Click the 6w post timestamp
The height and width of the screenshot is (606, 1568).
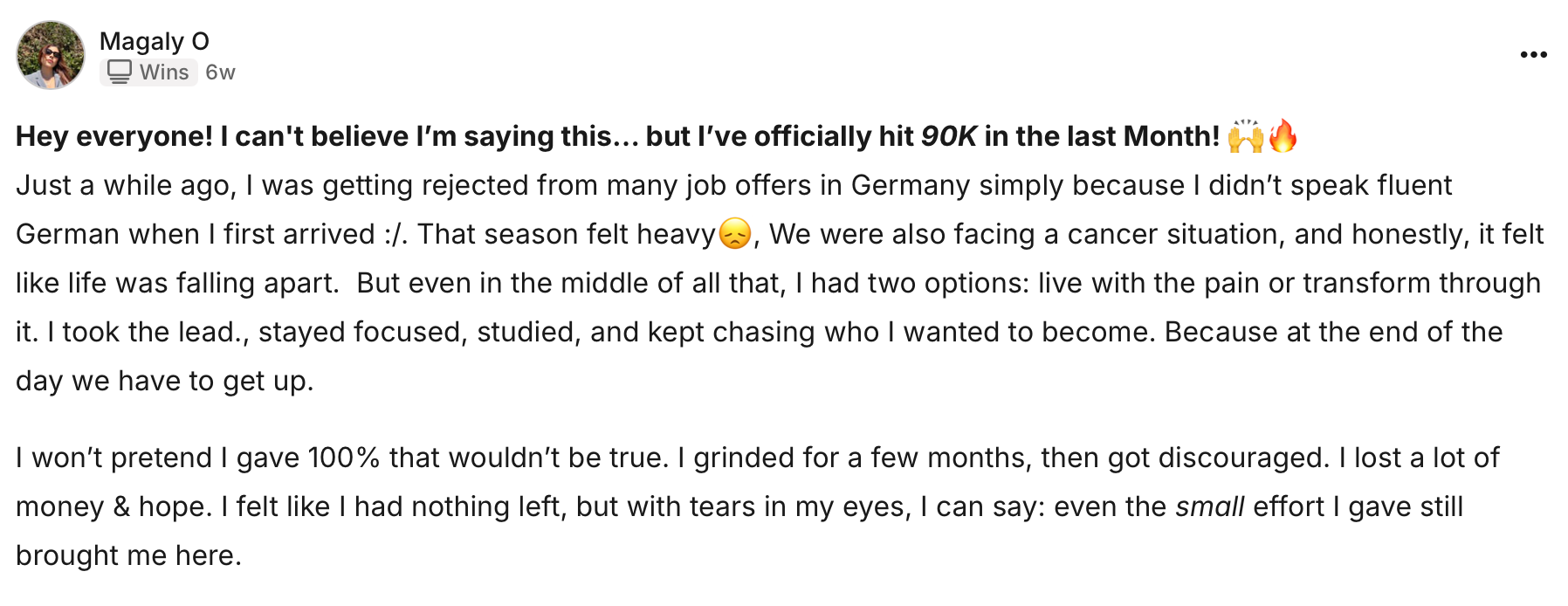click(220, 72)
